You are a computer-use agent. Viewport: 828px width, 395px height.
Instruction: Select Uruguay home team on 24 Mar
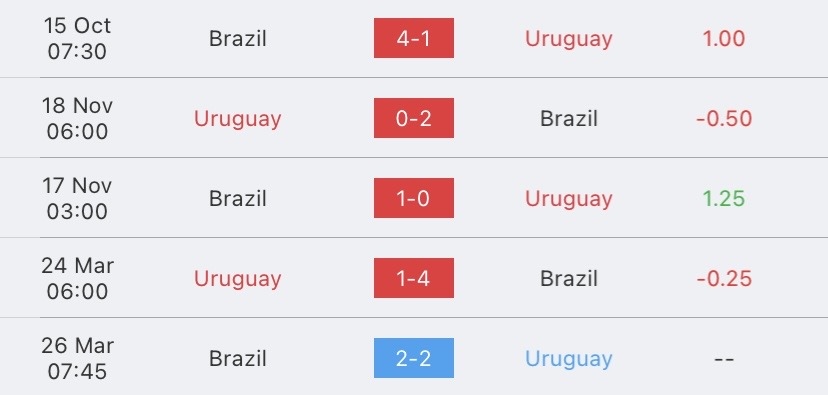click(x=238, y=279)
